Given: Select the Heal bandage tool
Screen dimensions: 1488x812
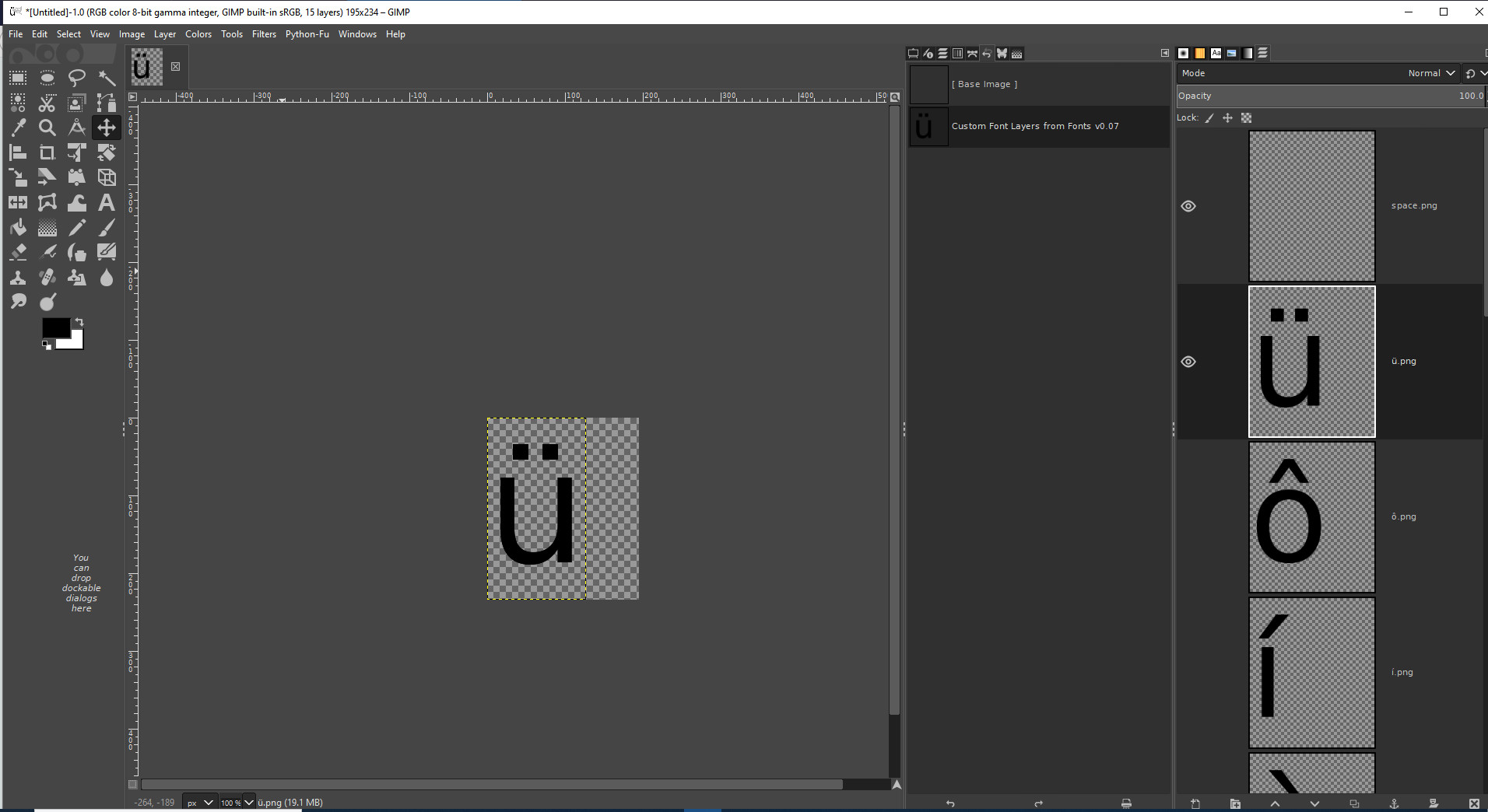Looking at the screenshot, I should click(47, 277).
